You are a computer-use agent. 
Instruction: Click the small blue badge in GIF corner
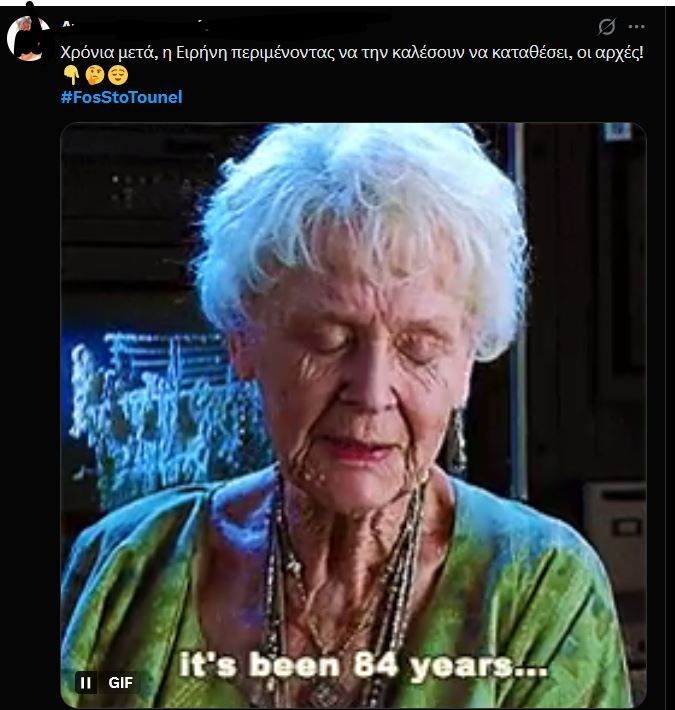618,131
